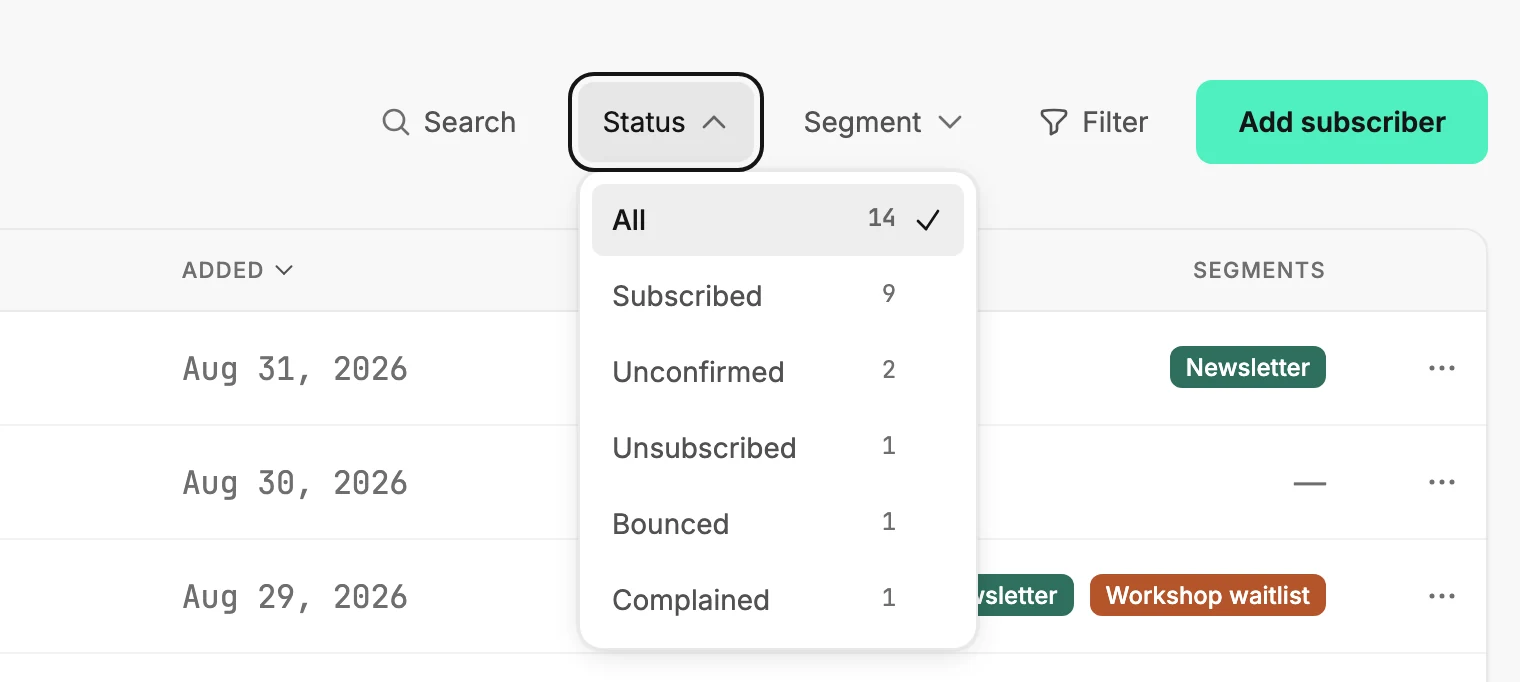Image resolution: width=1520 pixels, height=682 pixels.
Task: Click the SEGMENTS column header
Action: [1259, 270]
